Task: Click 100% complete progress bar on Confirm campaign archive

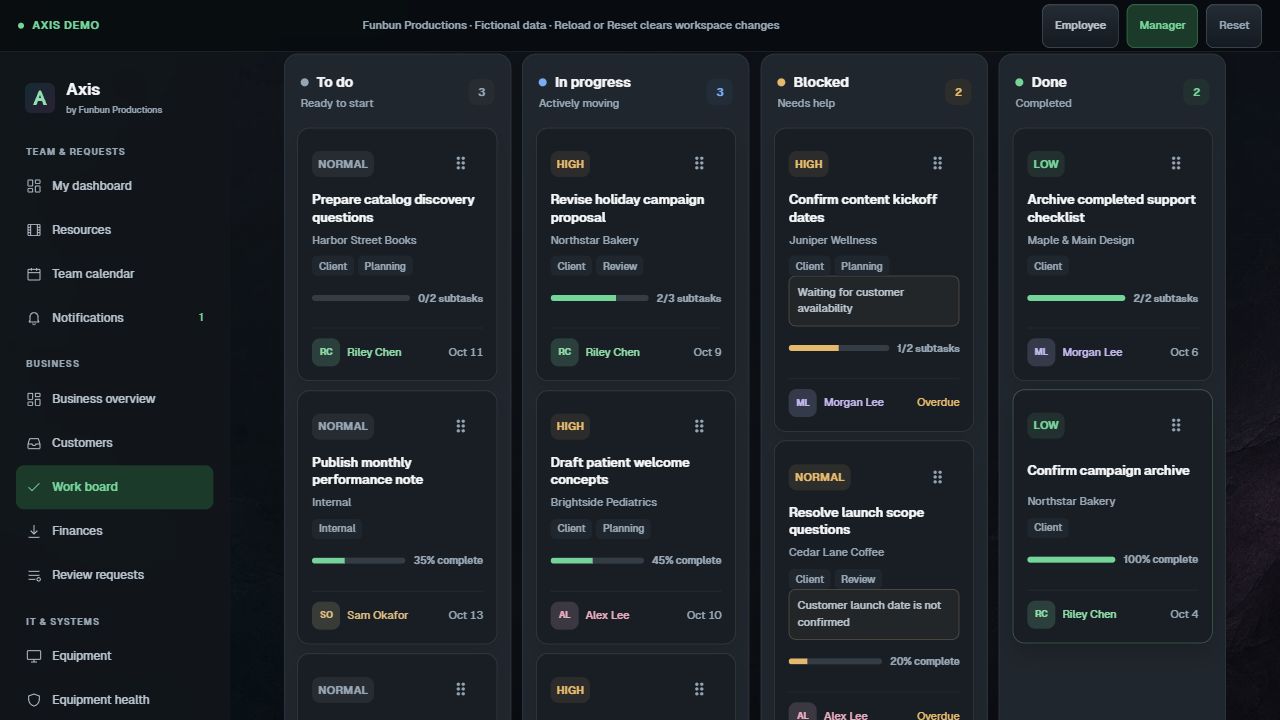Action: click(1071, 560)
